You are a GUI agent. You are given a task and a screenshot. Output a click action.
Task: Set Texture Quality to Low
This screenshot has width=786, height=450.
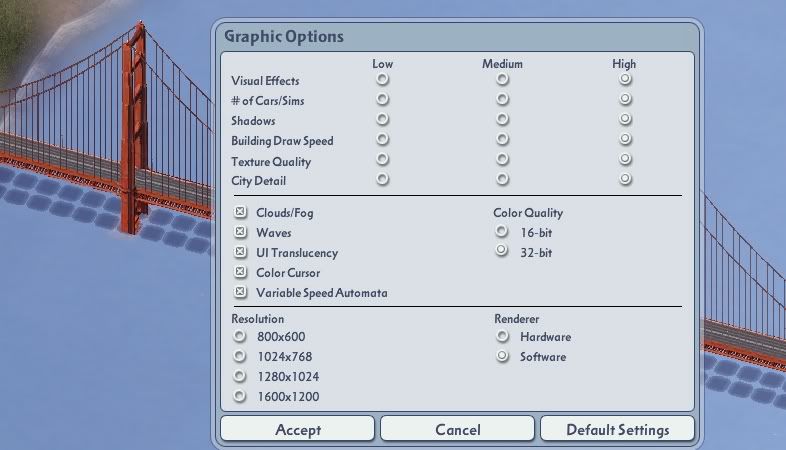click(382, 159)
